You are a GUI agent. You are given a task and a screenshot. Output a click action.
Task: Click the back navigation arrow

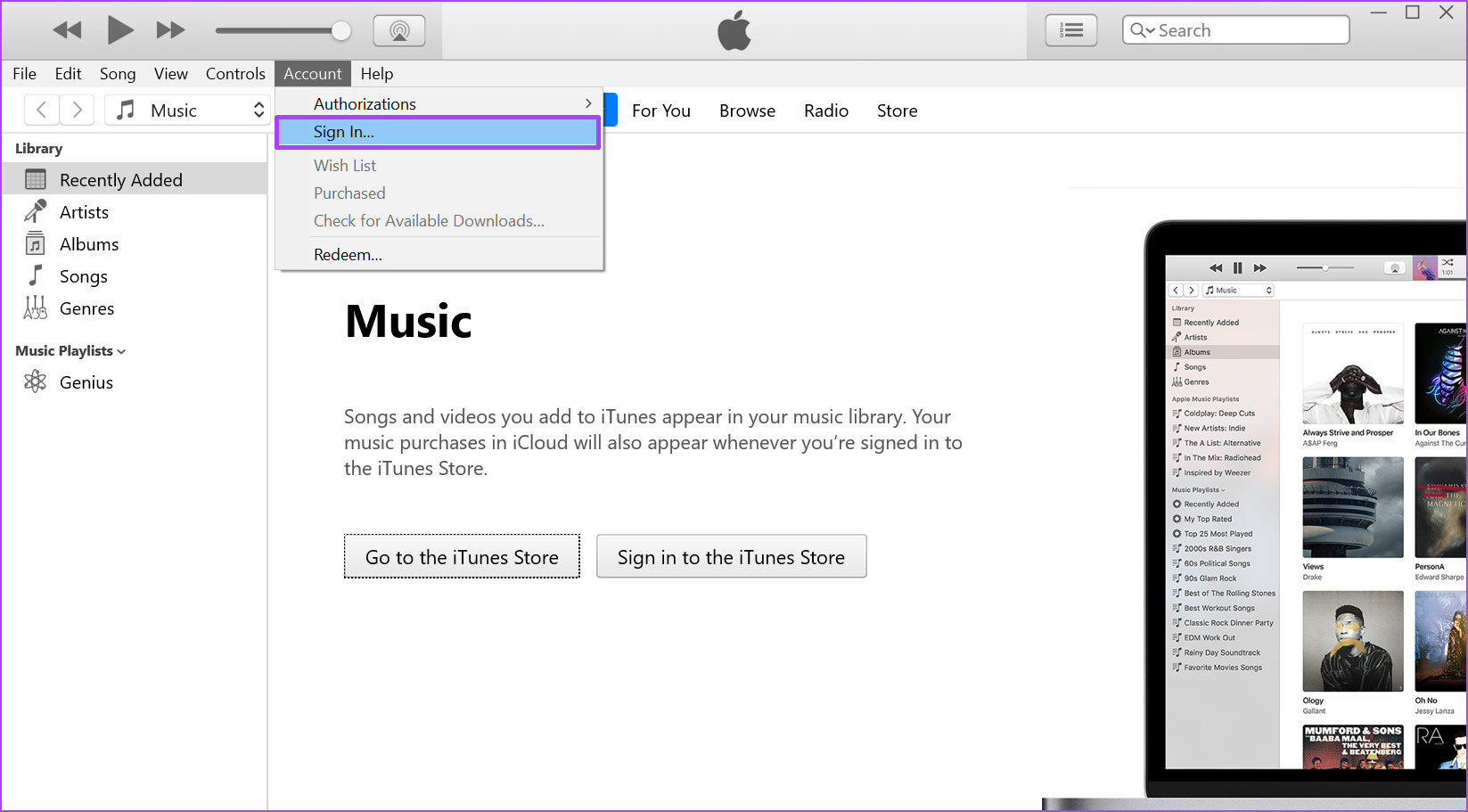[41, 110]
